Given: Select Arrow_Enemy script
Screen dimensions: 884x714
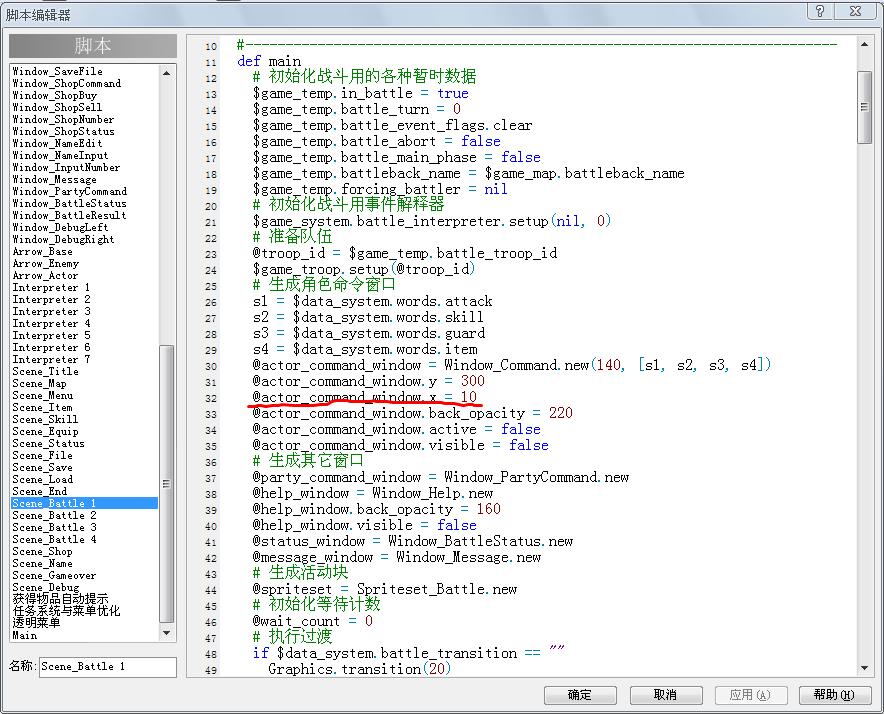Looking at the screenshot, I should (x=46, y=263).
